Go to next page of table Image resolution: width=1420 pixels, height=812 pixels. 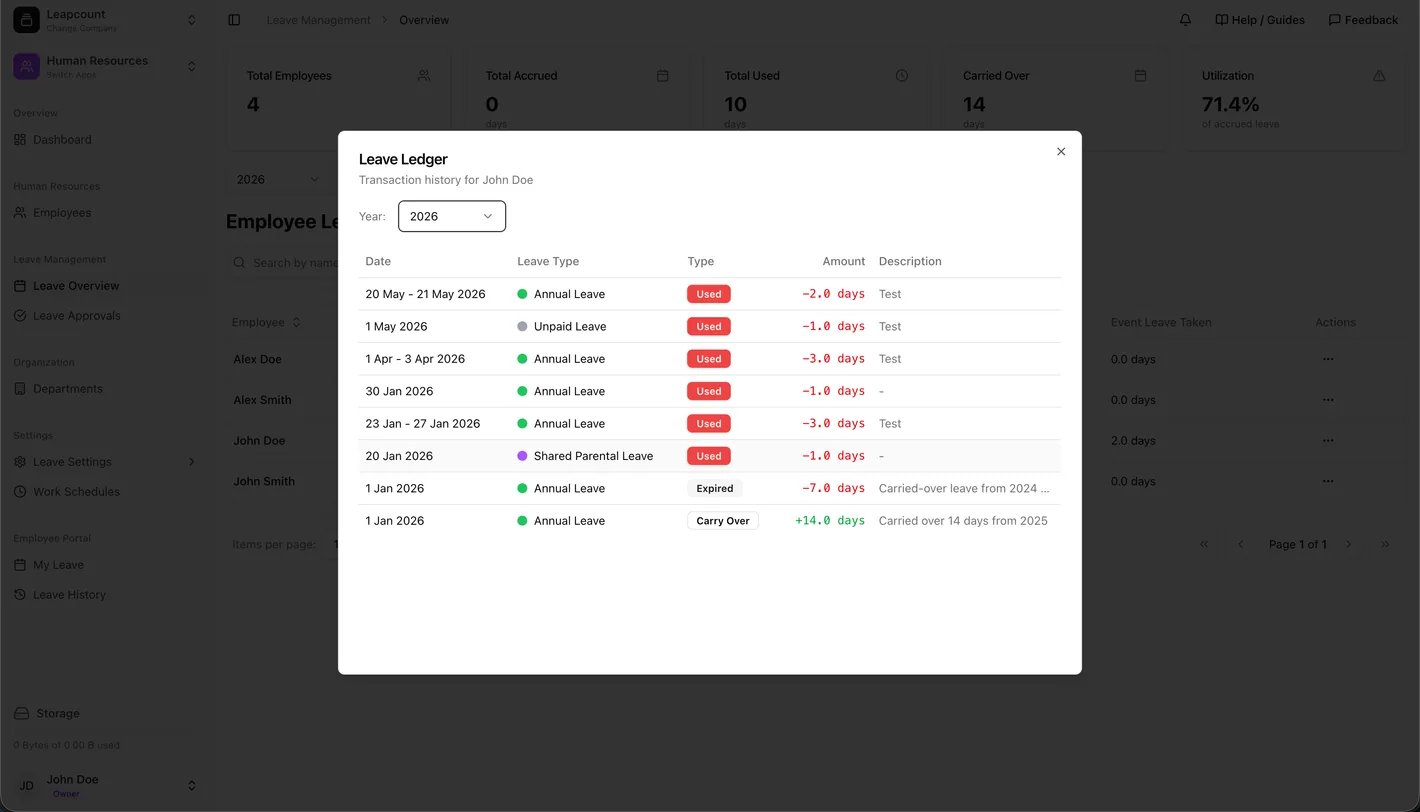[1348, 545]
